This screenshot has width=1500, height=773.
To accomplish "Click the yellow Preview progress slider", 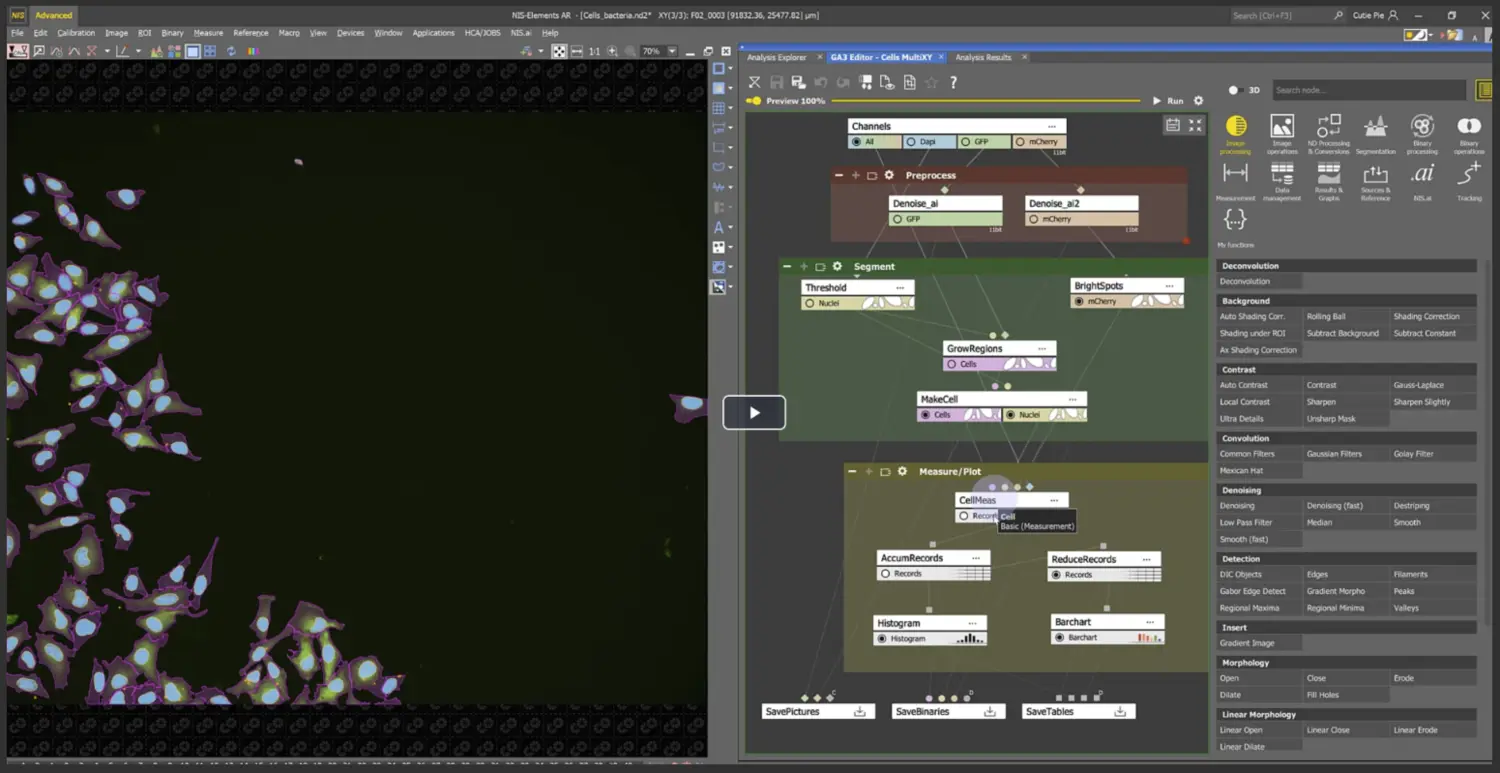I will [985, 101].
